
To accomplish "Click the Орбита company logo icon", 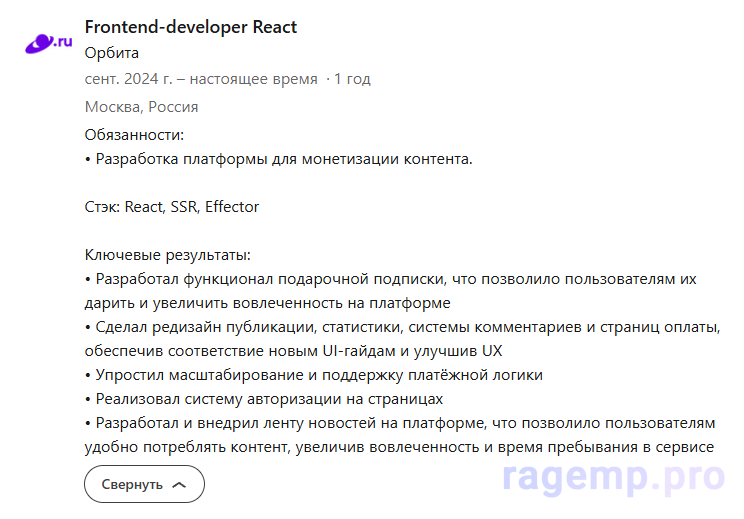I will pyautogui.click(x=49, y=41).
